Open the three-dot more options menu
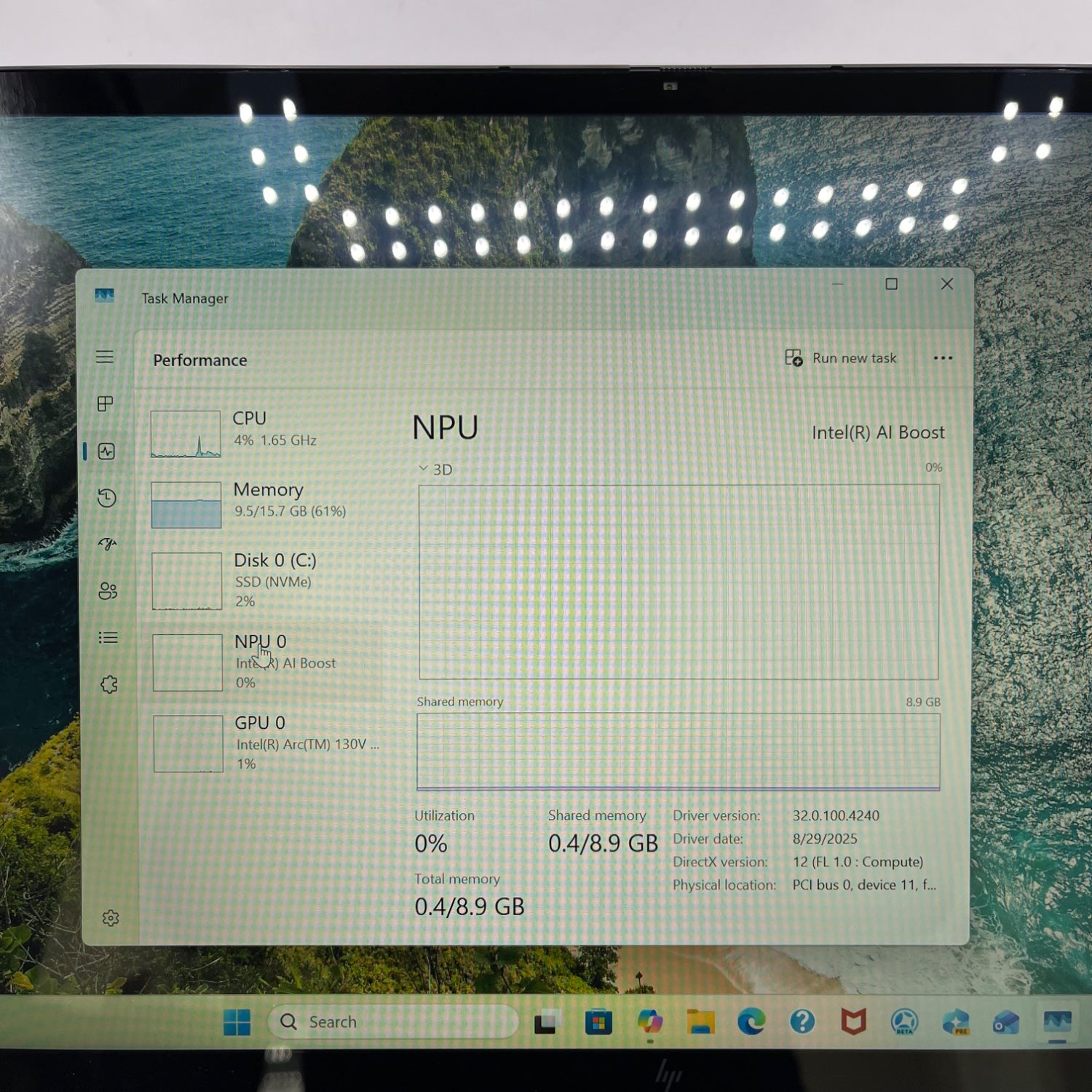Image resolution: width=1092 pixels, height=1092 pixels. coord(943,358)
